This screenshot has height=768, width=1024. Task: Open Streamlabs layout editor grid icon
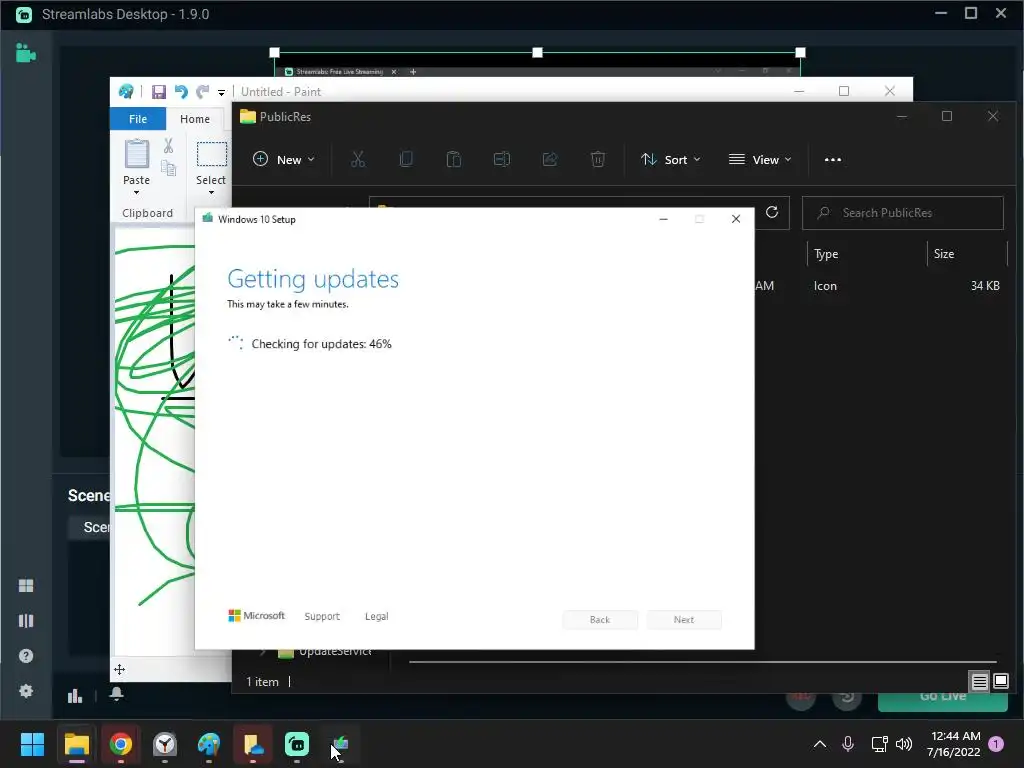26,586
